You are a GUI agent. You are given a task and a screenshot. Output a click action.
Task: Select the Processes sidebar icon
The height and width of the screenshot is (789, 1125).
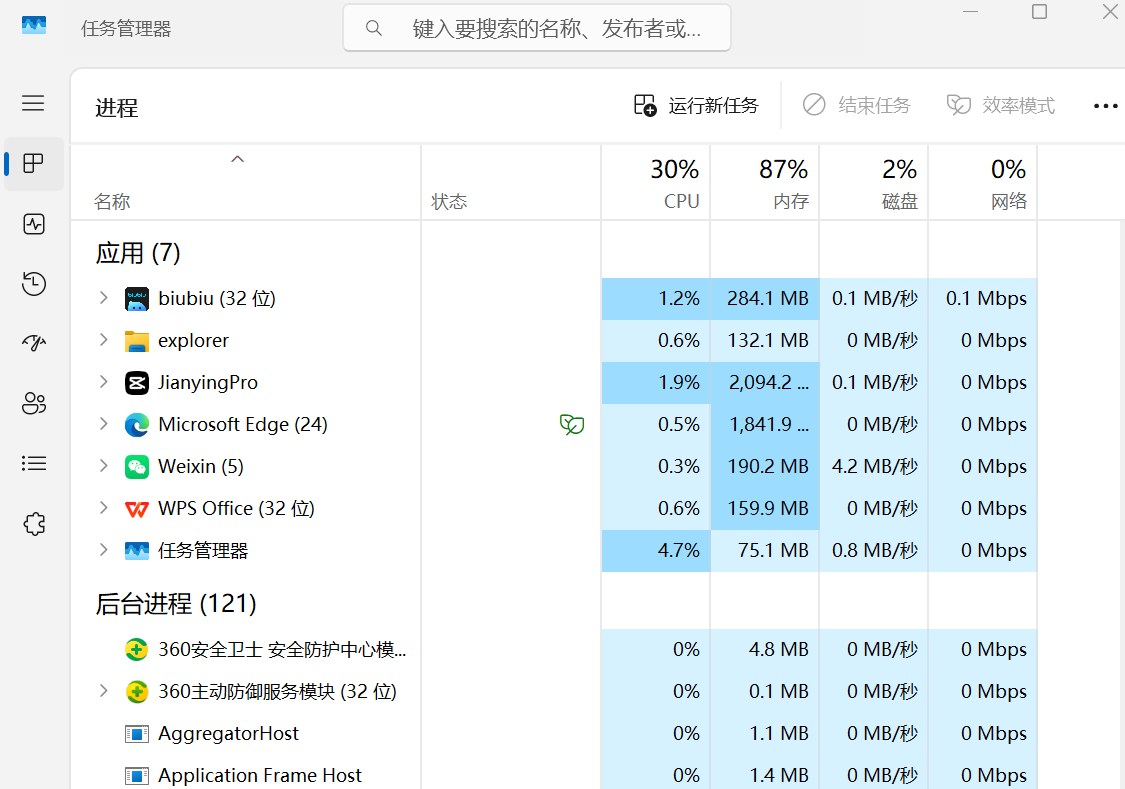point(33,164)
